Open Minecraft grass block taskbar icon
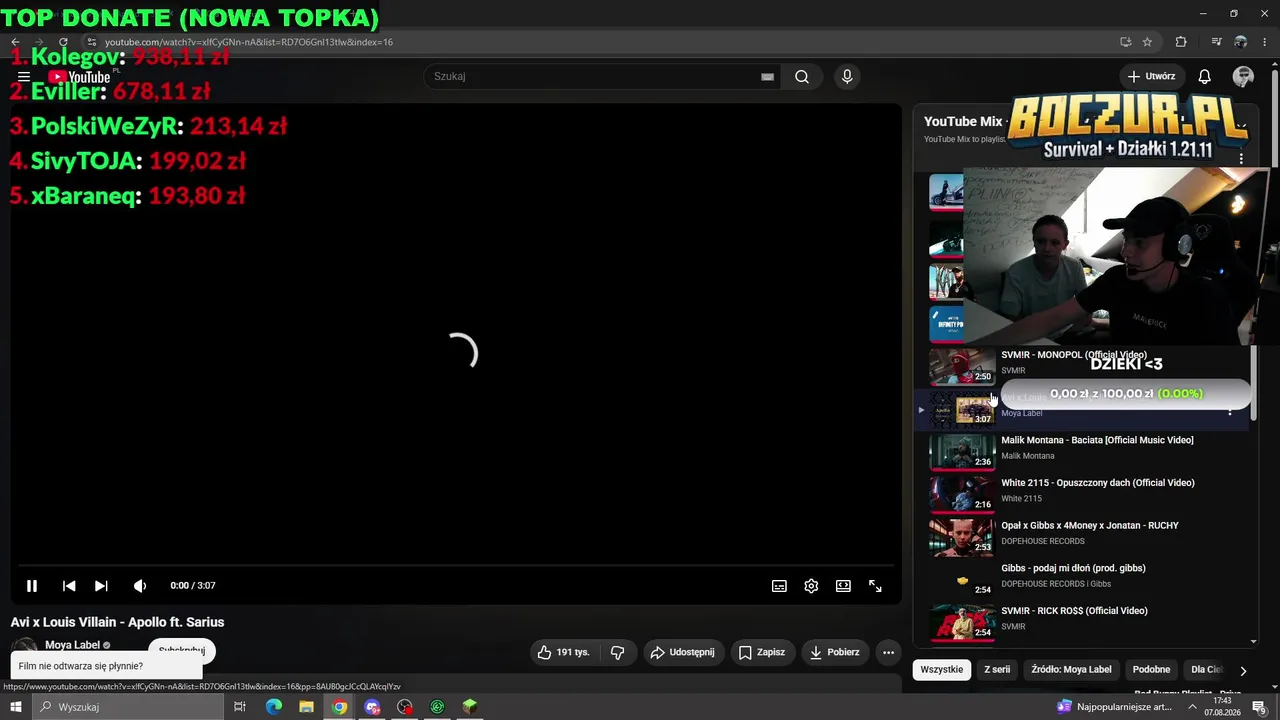The width and height of the screenshot is (1280, 720). pyautogui.click(x=470, y=707)
